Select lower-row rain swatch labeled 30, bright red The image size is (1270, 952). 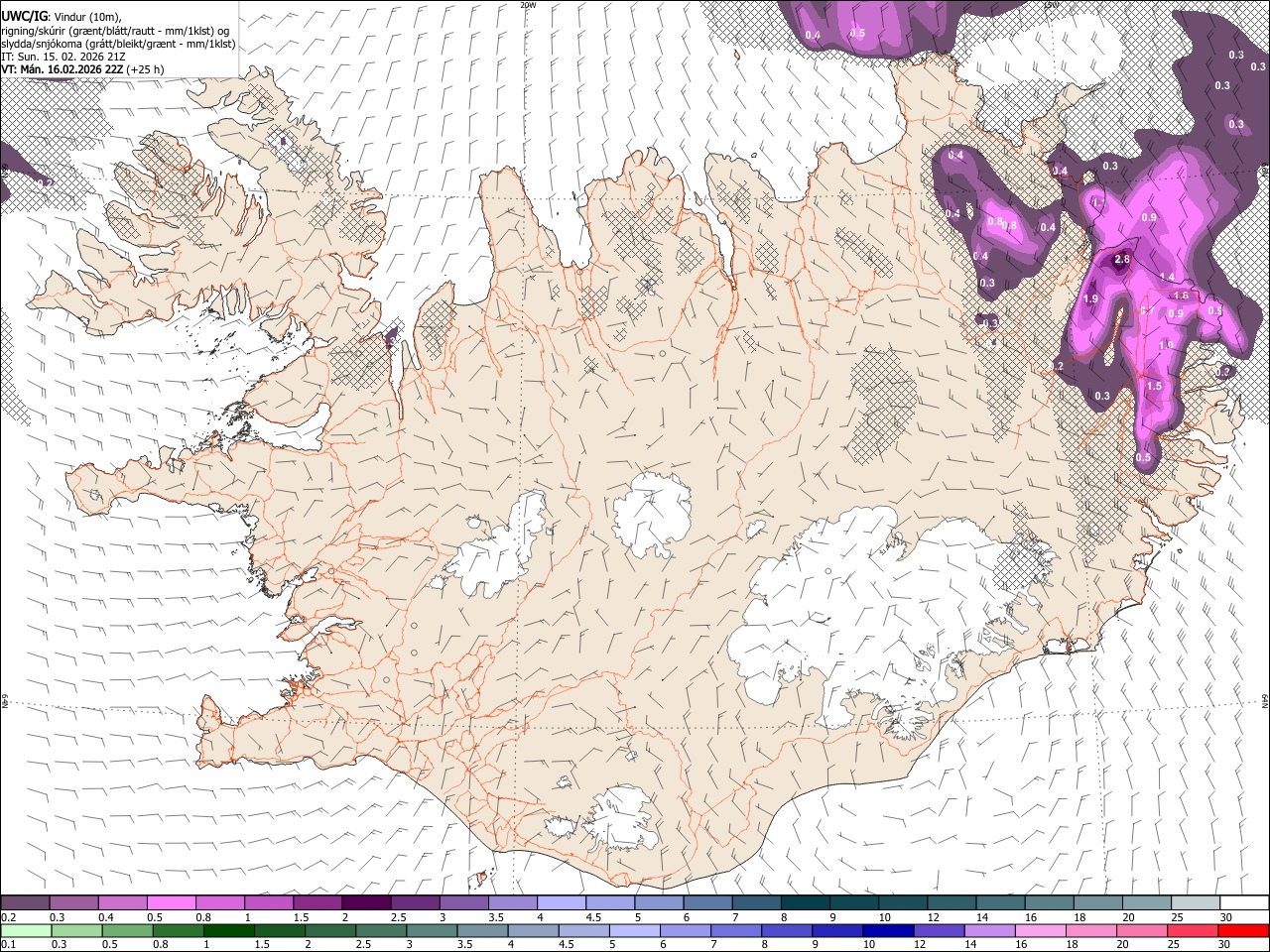pos(1243,930)
